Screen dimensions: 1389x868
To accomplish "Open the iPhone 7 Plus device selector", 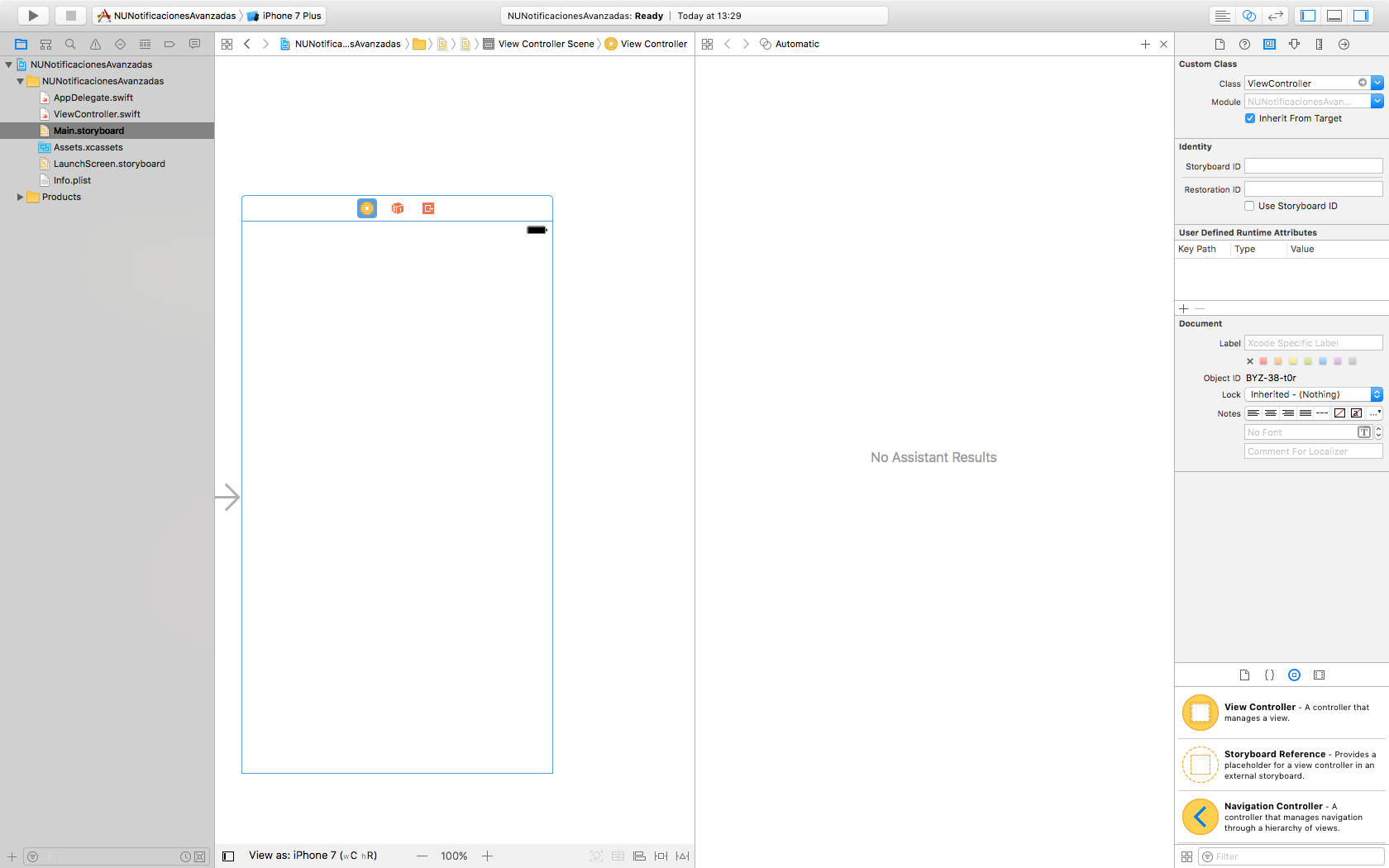I will (284, 16).
